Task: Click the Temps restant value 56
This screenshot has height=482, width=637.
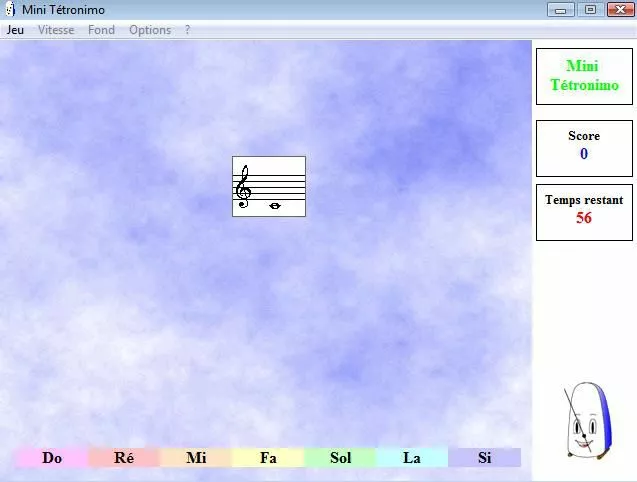Action: point(584,218)
